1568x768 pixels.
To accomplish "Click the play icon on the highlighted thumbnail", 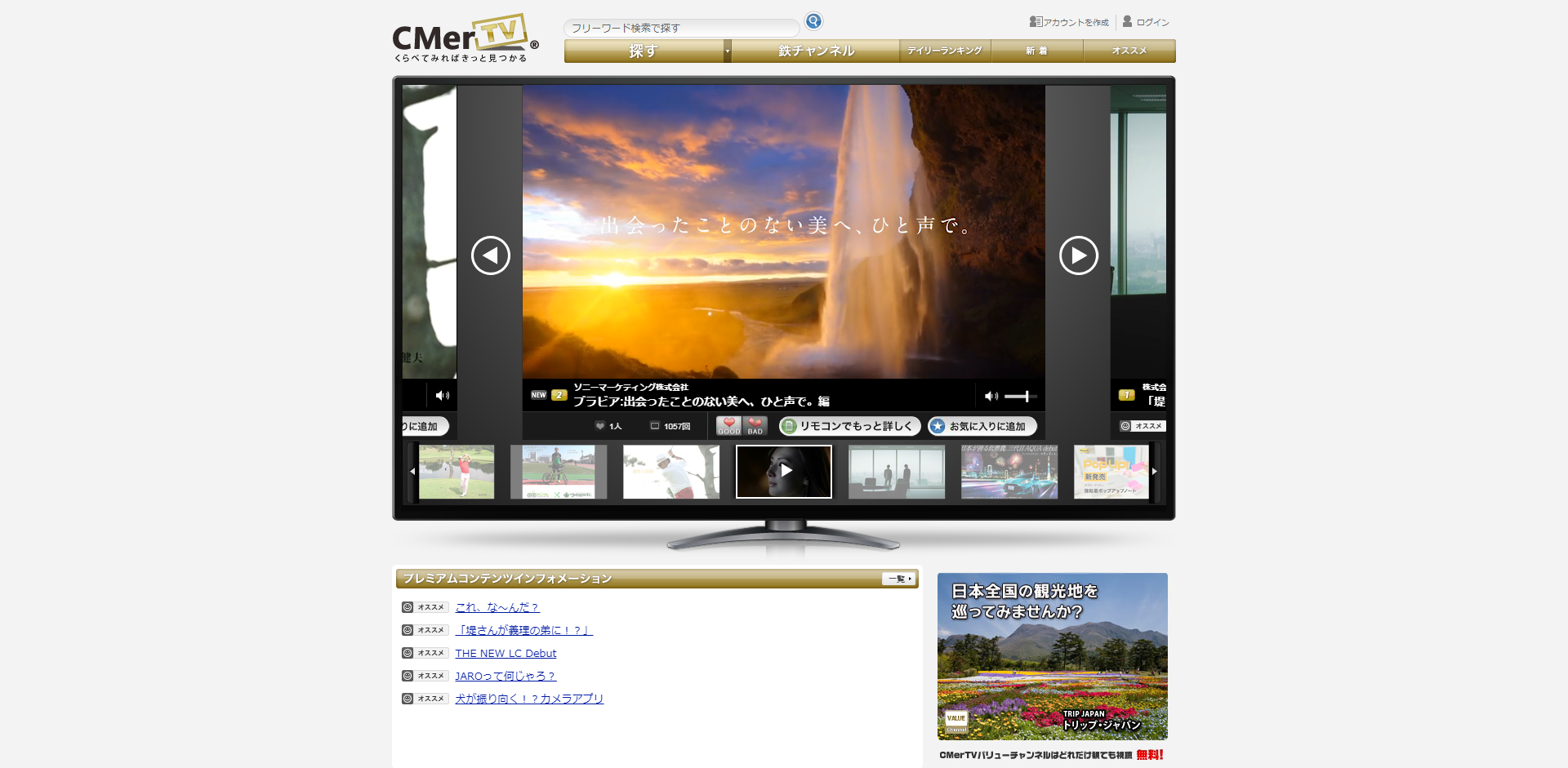I will 785,471.
